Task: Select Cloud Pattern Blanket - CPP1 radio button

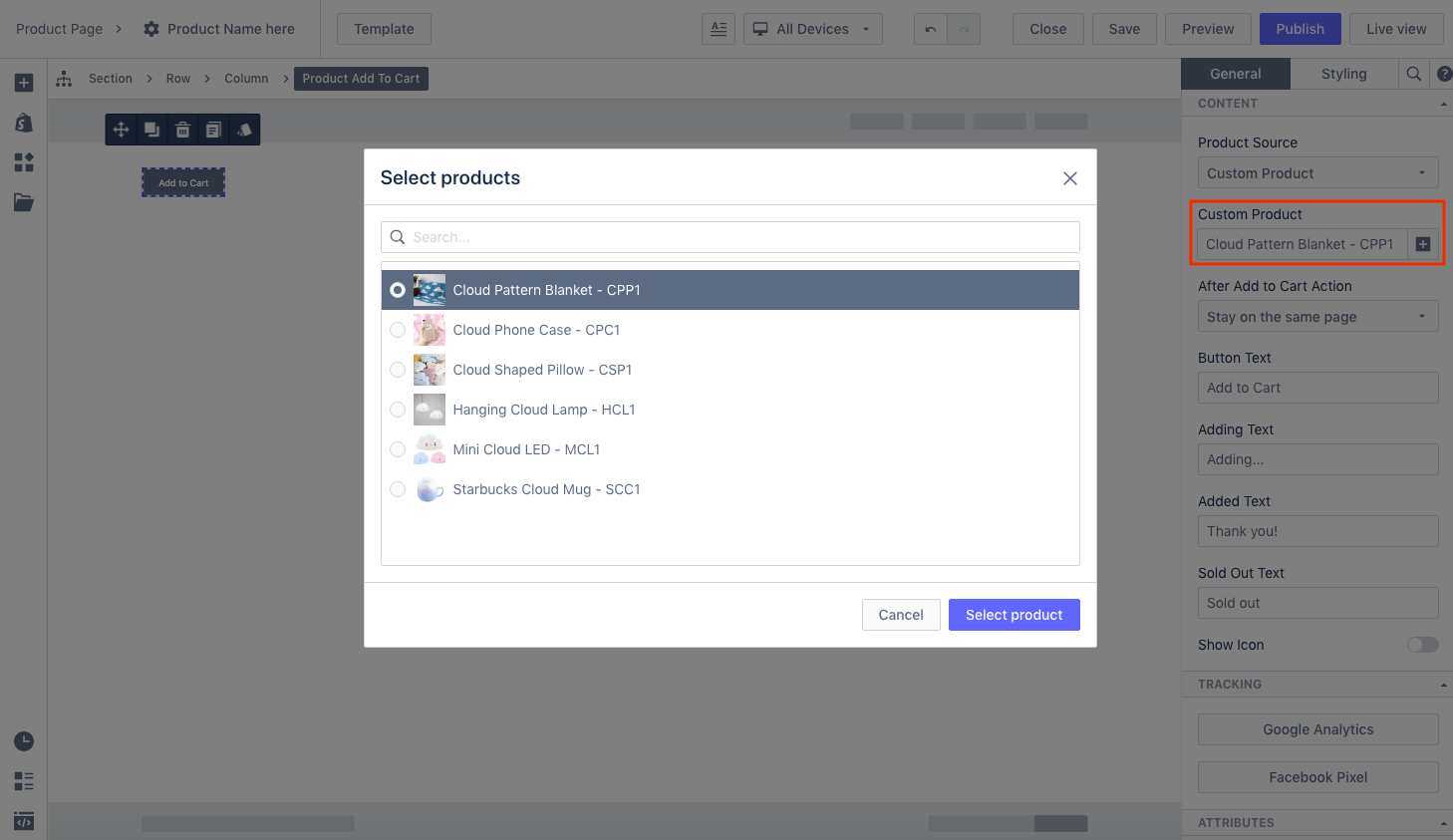Action: coord(398,290)
